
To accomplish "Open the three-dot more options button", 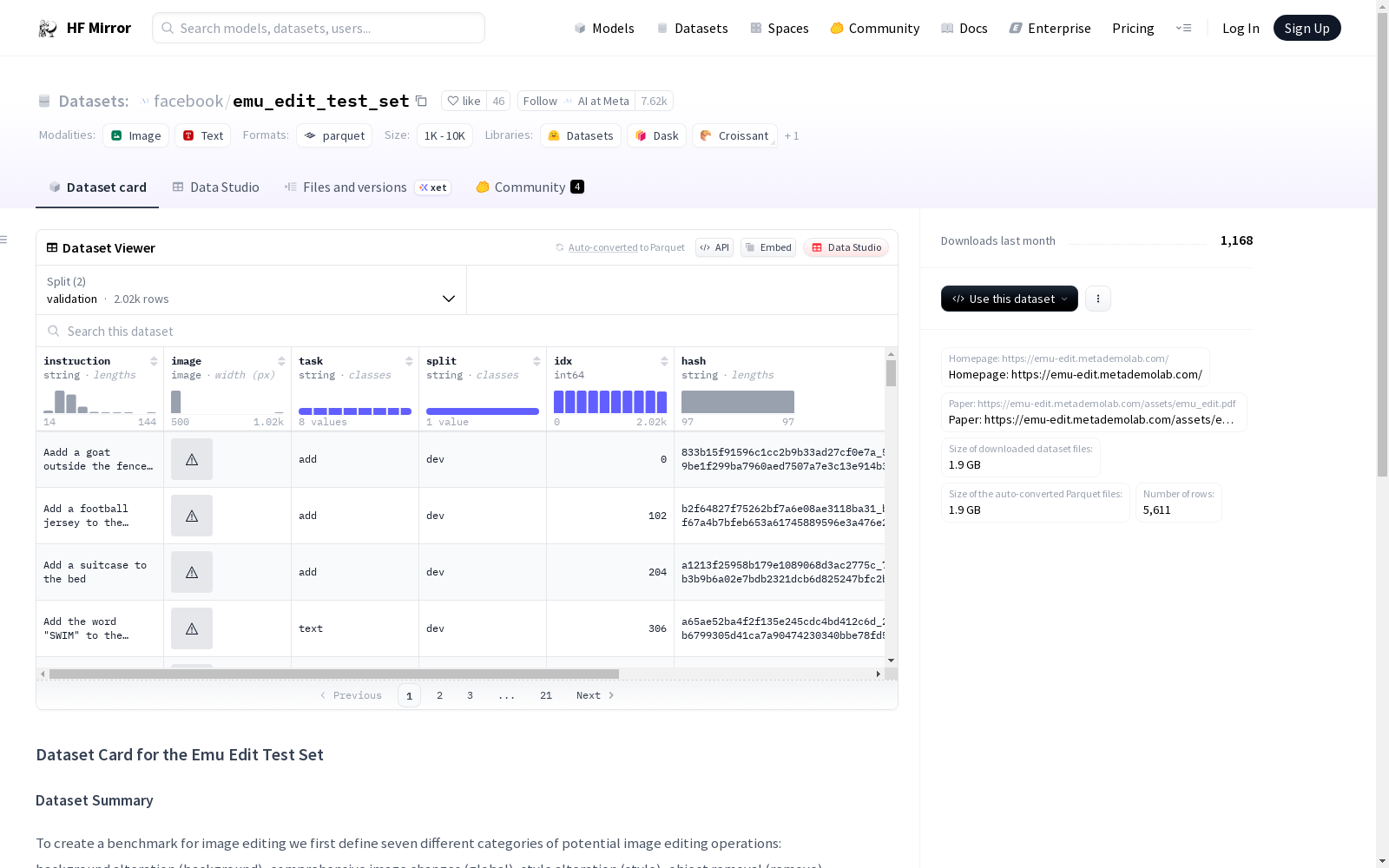I will tap(1098, 299).
